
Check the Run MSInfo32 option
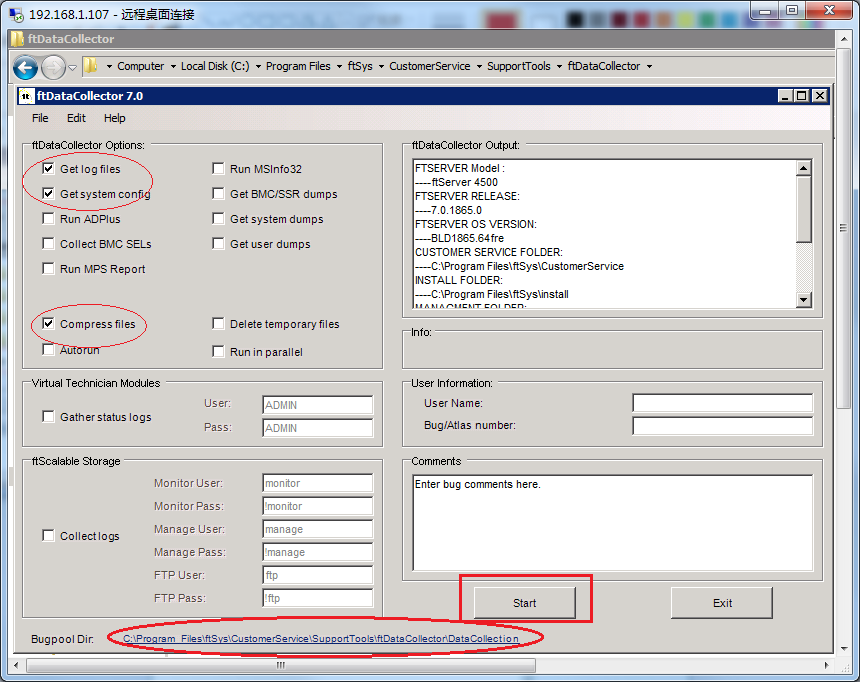pos(218,168)
